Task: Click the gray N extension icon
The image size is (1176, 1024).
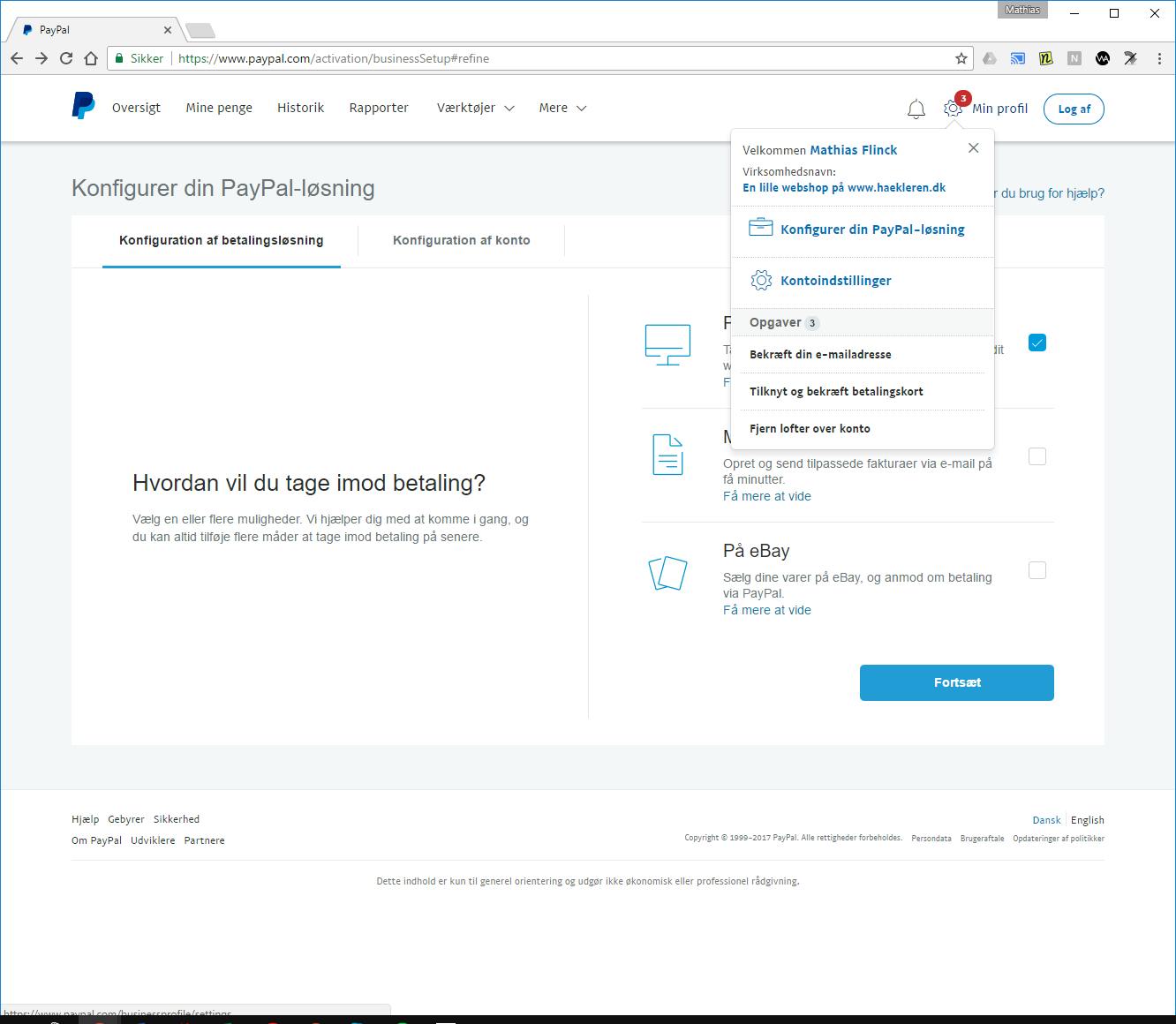Action: click(1074, 58)
